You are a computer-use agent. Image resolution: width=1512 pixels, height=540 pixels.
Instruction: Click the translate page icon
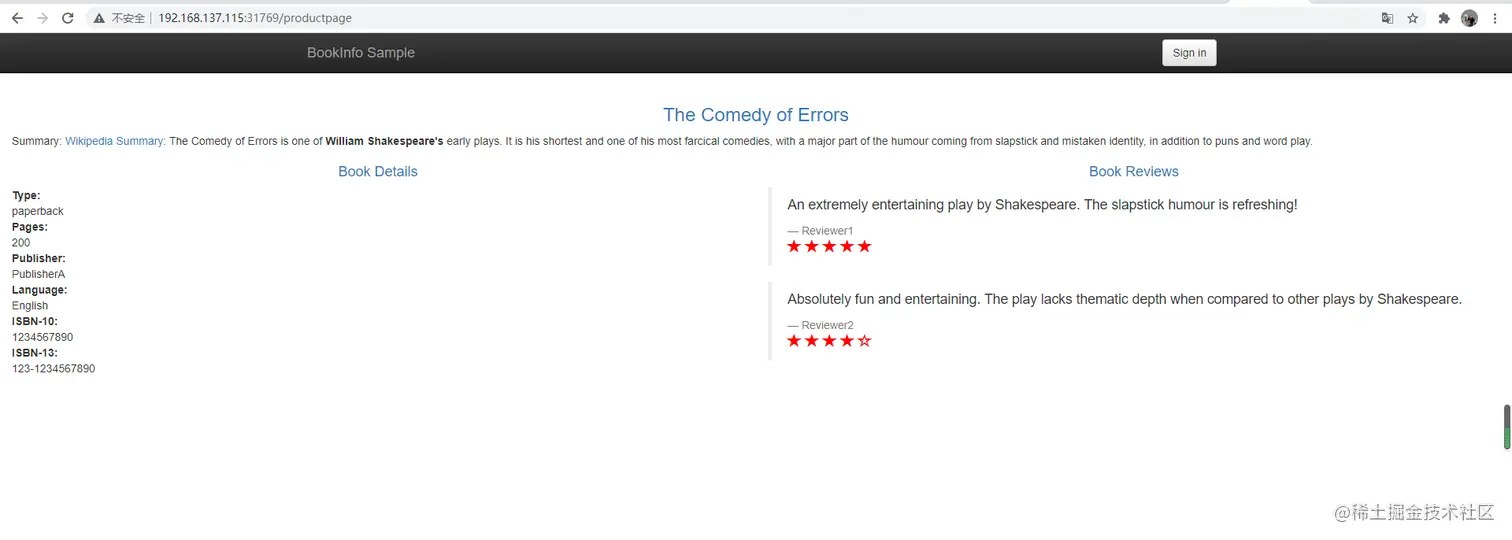coord(1387,18)
